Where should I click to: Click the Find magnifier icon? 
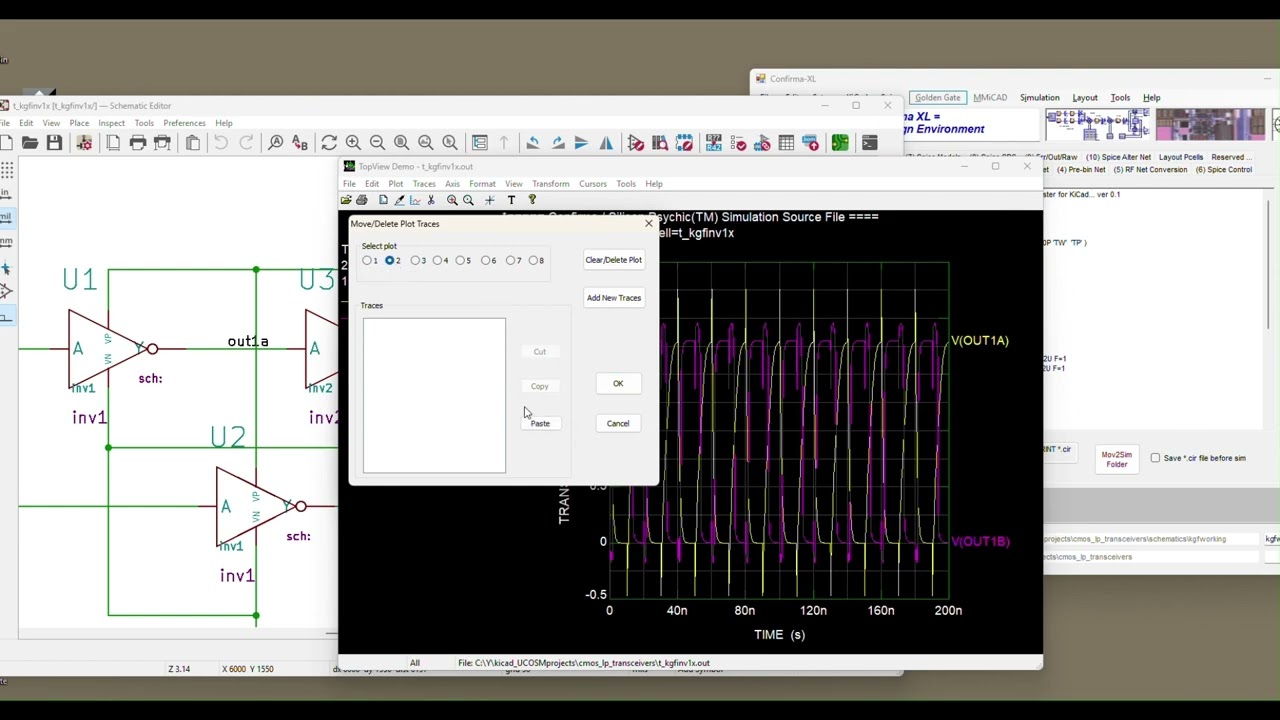(x=275, y=143)
